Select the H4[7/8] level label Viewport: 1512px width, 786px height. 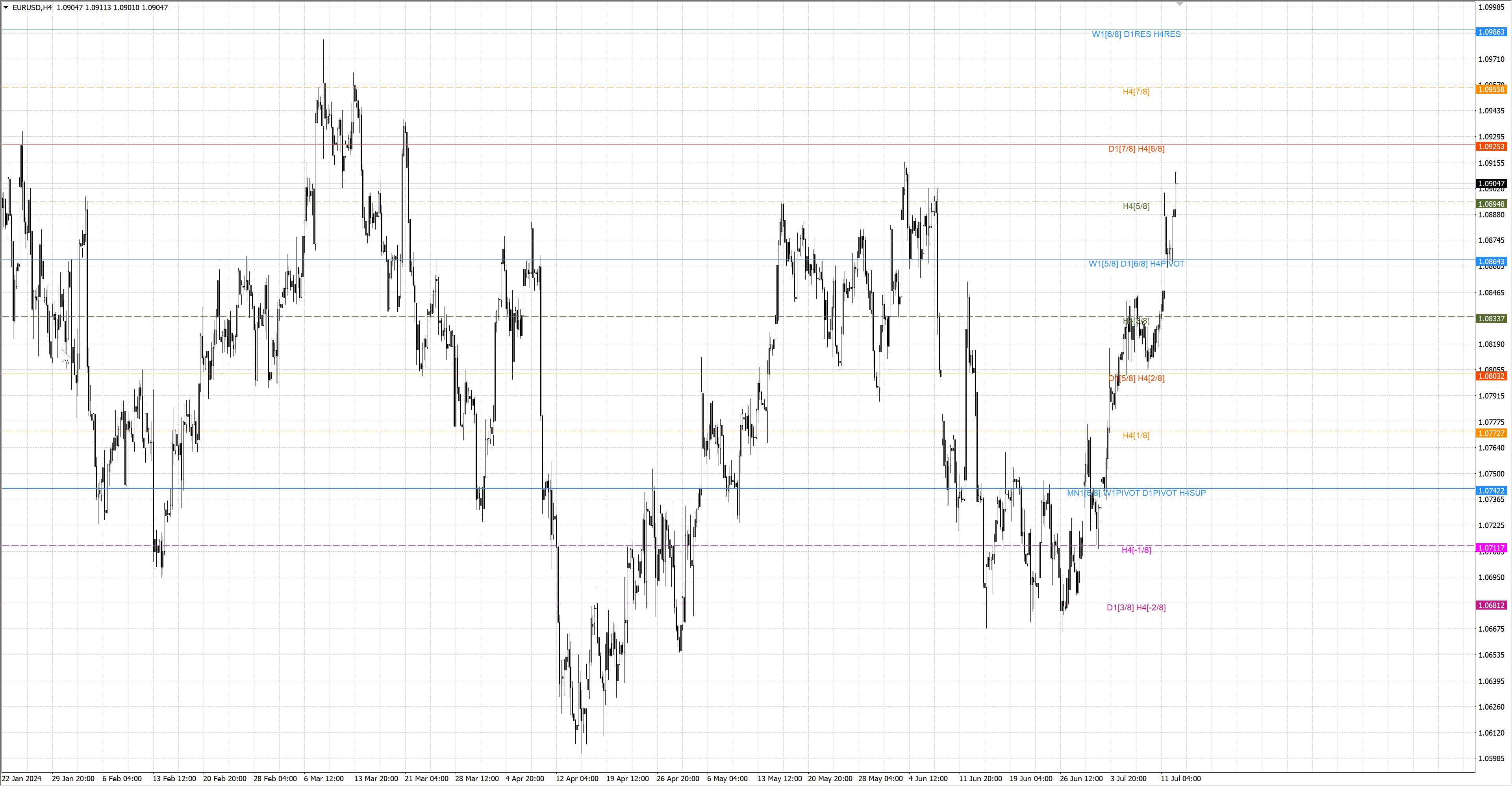point(1136,92)
